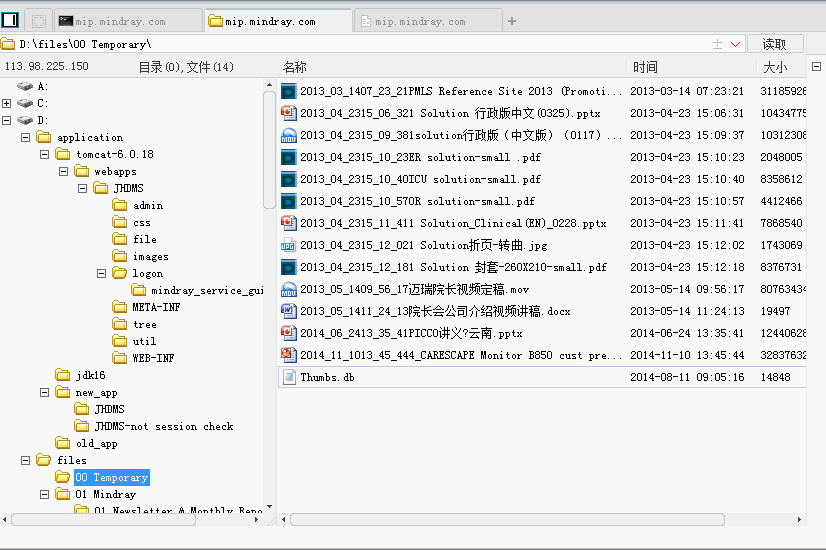Switch to the mip.mindray.com file manager tab

coord(278,21)
